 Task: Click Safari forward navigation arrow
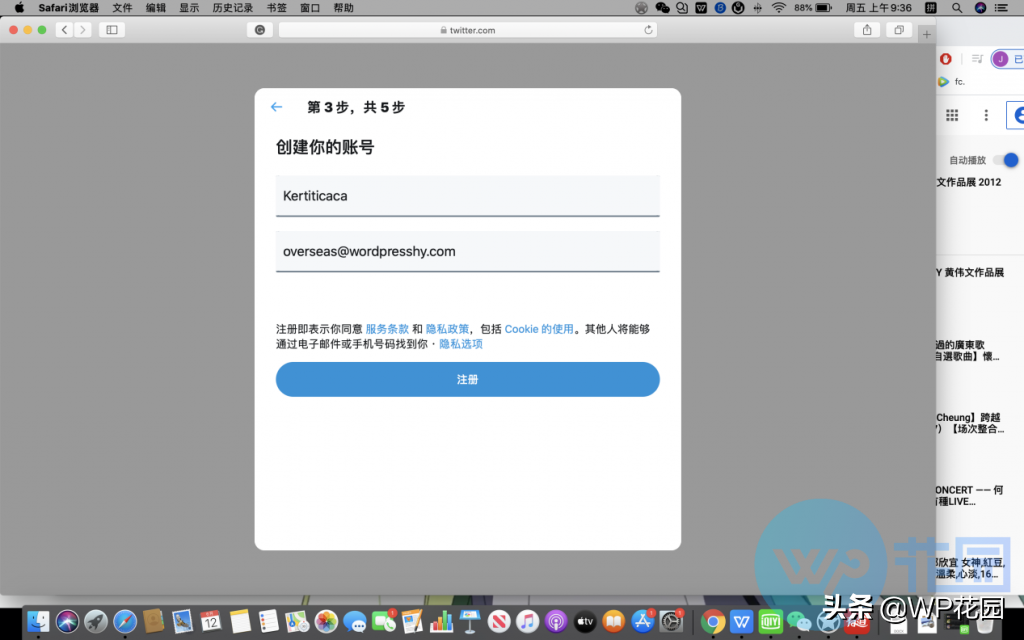[82, 30]
